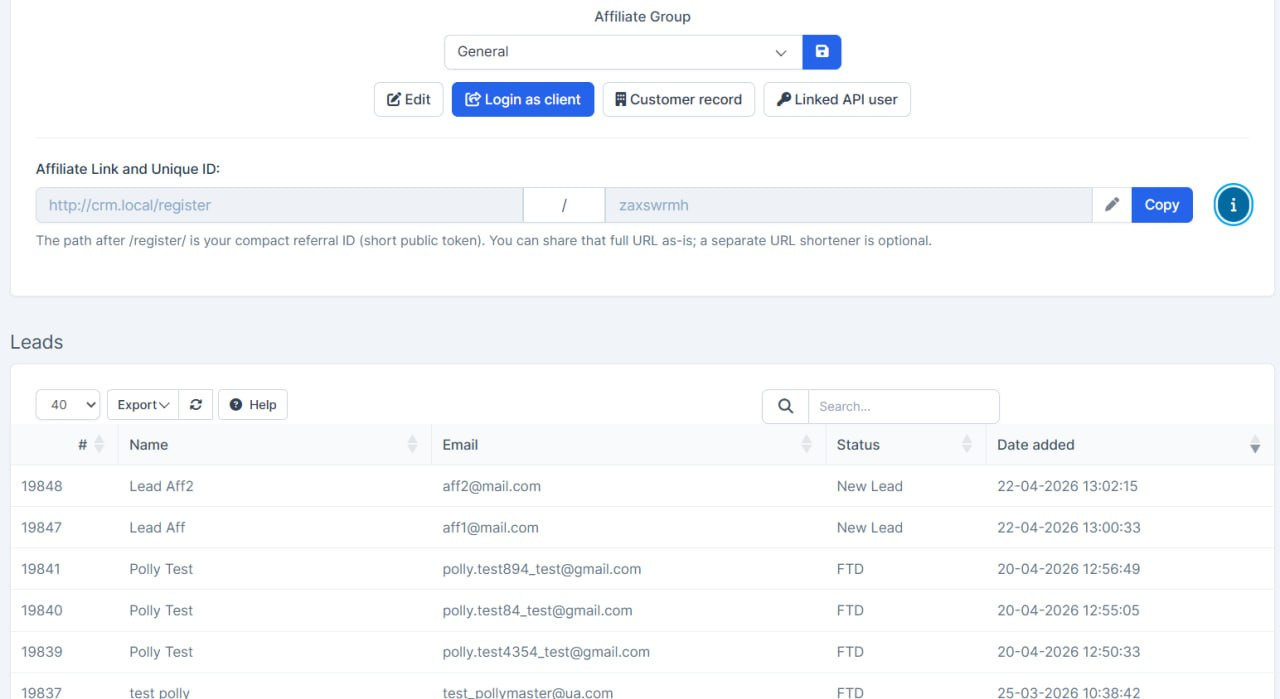Viewport: 1280px width, 699px height.
Task: Sort leads by Status column arrows
Action: [966, 445]
